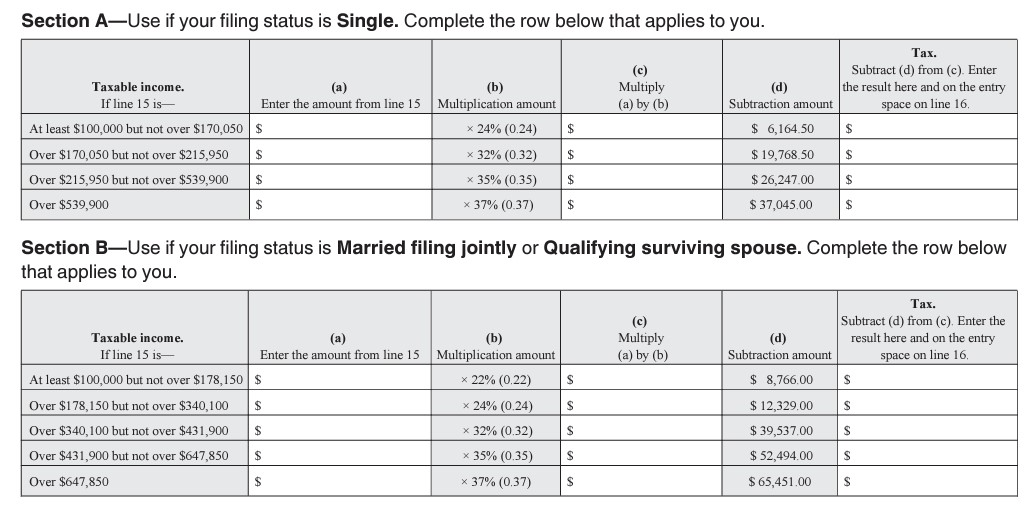Viewport: 1036px width, 505px height.
Task: Click the "Over $539,900" taxable income label
Action: (70, 205)
